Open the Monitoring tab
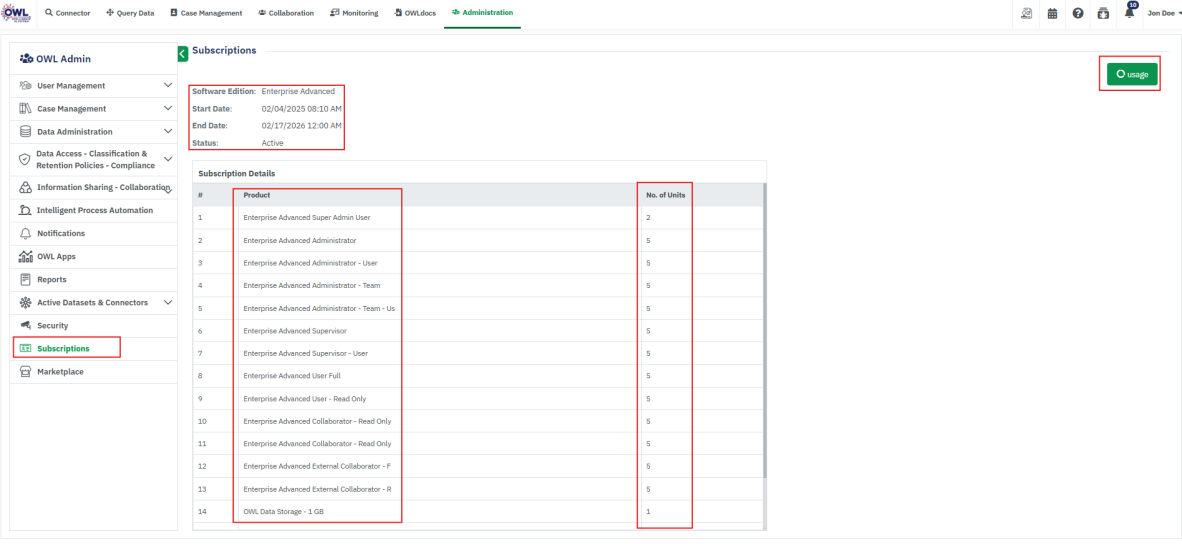The width and height of the screenshot is (1182, 544). 353,13
